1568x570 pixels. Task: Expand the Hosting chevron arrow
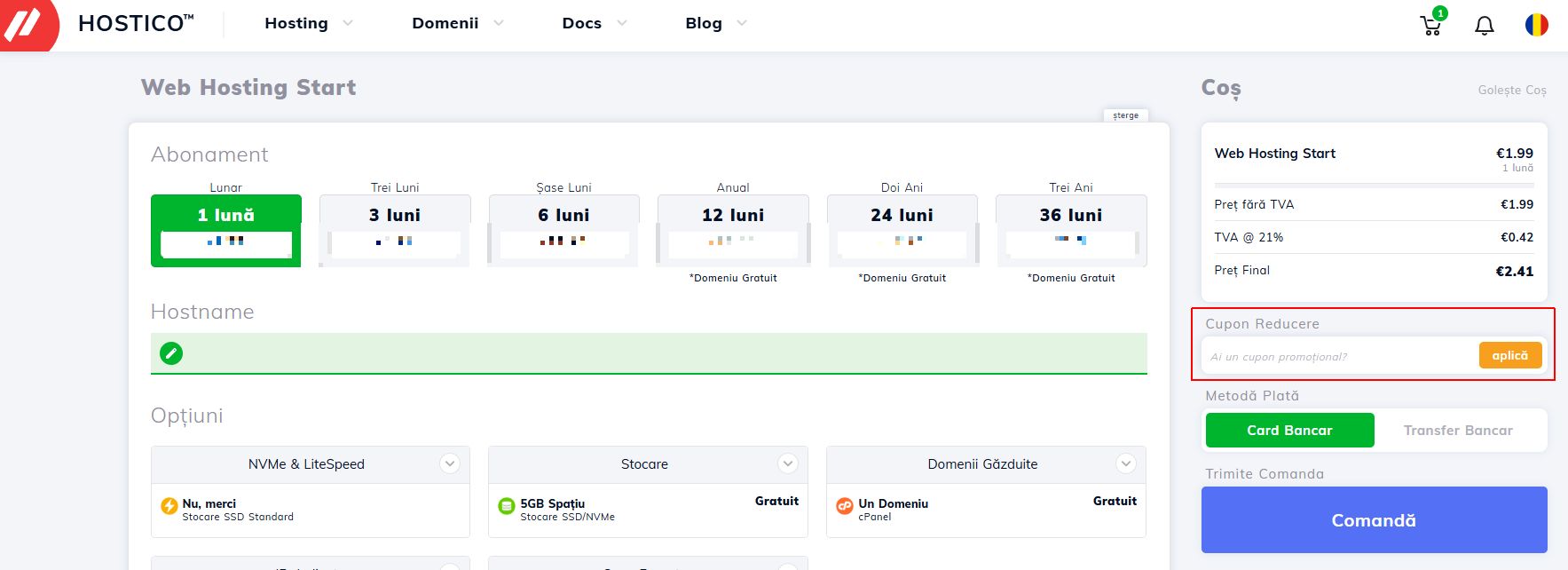(x=348, y=23)
